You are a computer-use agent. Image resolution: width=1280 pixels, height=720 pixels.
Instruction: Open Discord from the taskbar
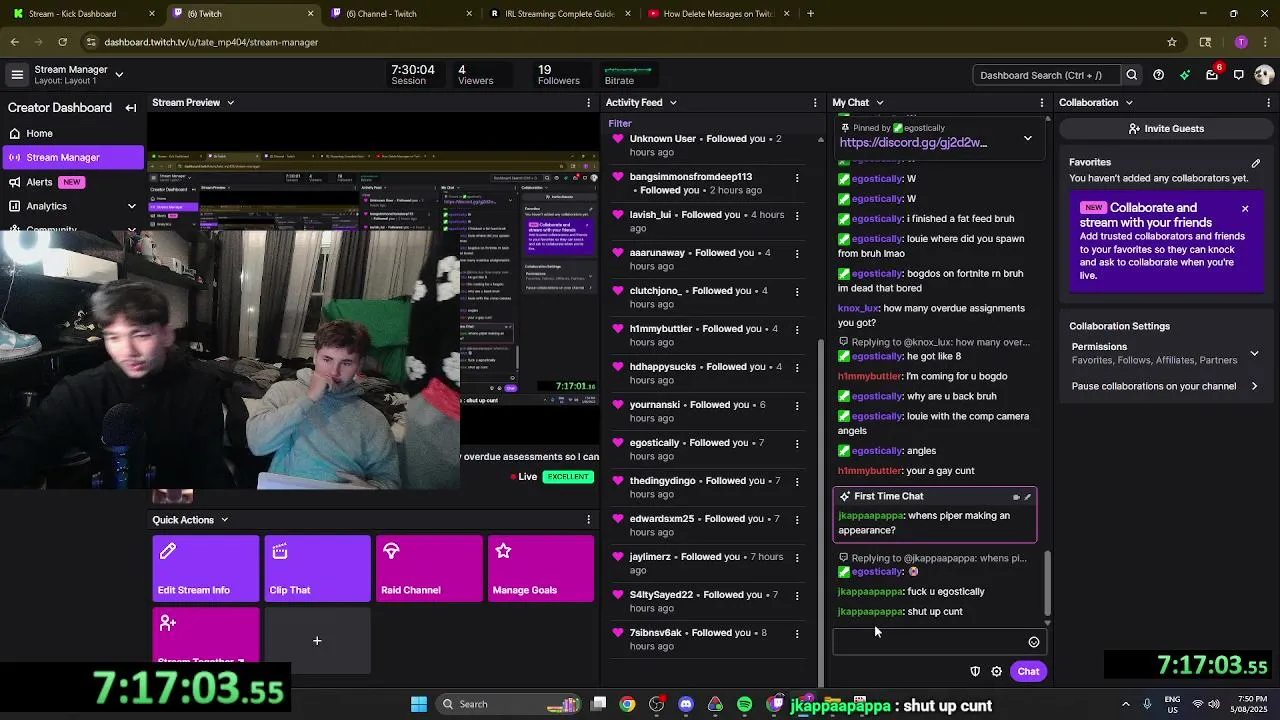tap(686, 704)
